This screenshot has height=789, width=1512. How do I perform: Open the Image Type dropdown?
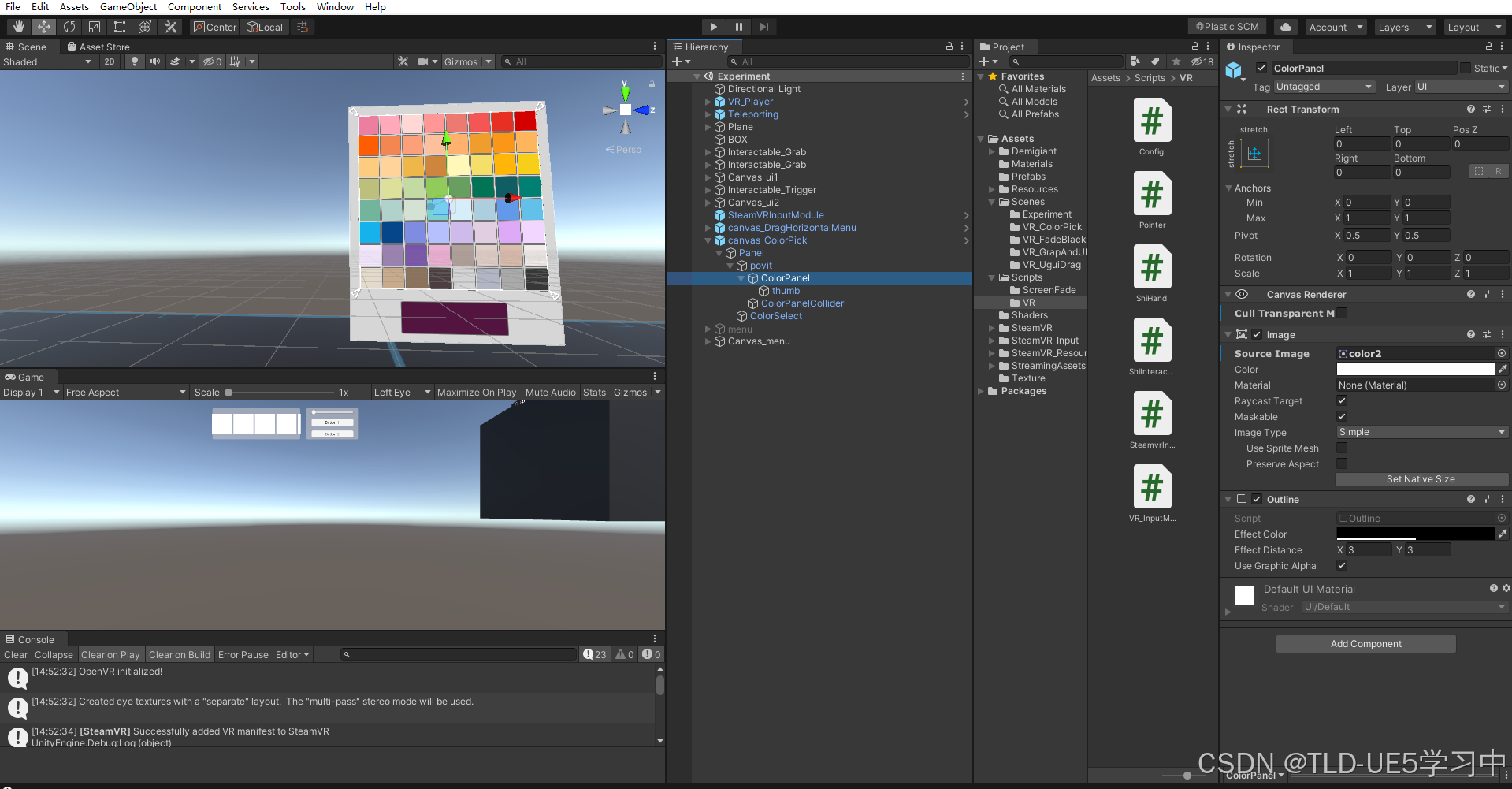(x=1422, y=432)
